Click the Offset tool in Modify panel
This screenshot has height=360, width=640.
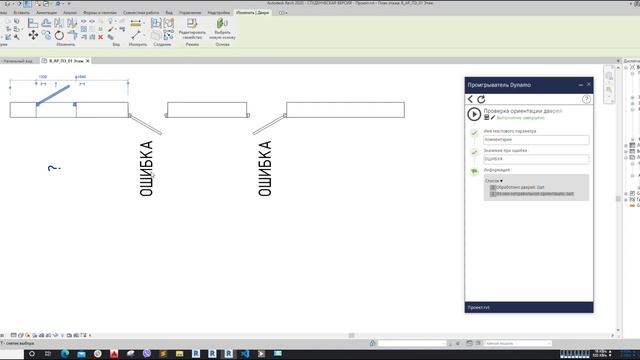tap(46, 23)
